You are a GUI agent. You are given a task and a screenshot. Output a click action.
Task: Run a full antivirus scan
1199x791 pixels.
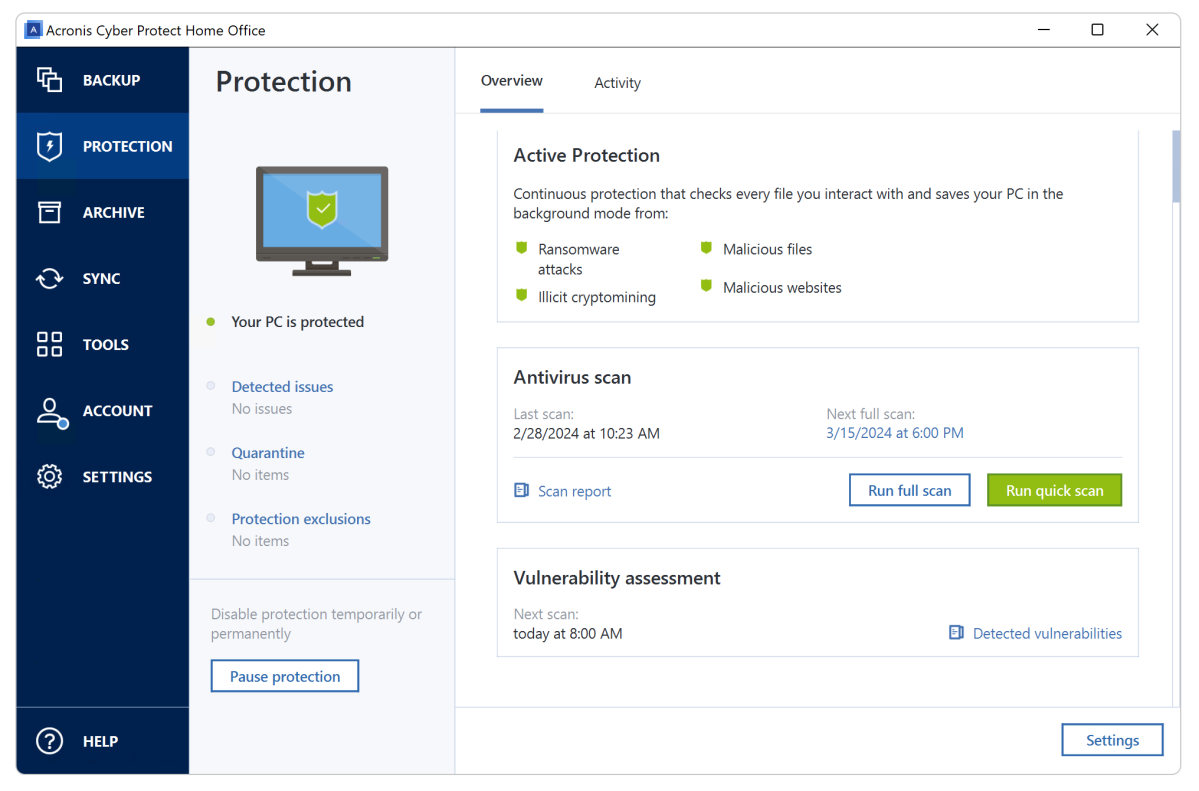909,490
